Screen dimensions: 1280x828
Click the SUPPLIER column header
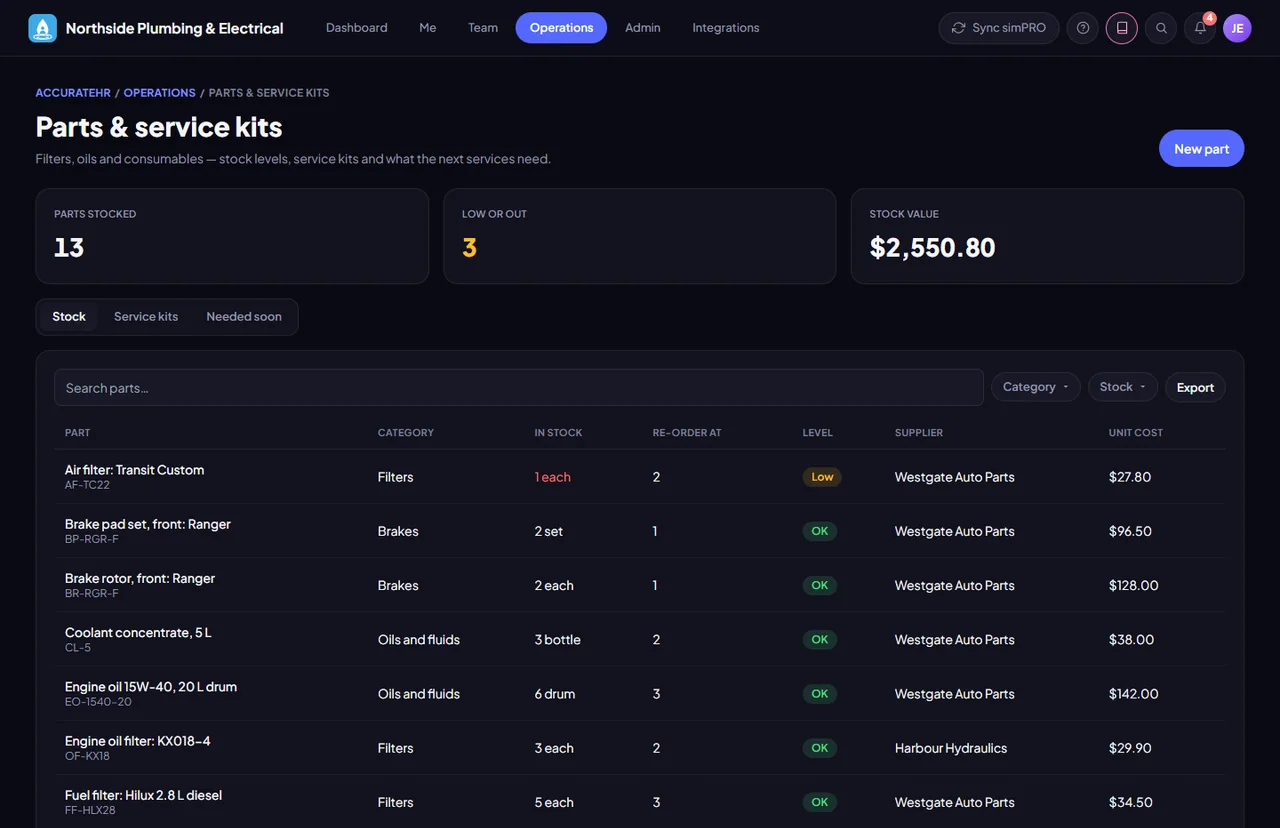(x=919, y=433)
